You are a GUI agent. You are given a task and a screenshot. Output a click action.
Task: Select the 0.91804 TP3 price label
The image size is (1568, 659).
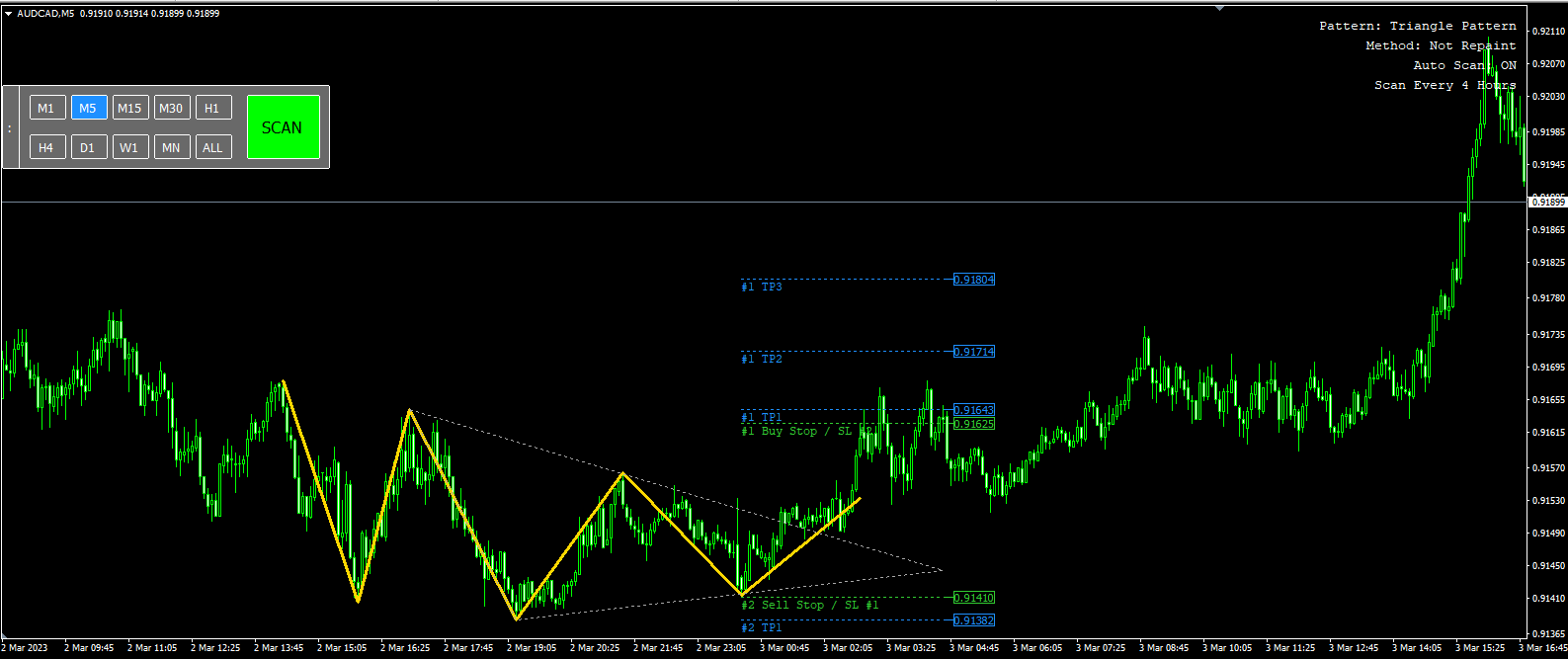pyautogui.click(x=974, y=280)
